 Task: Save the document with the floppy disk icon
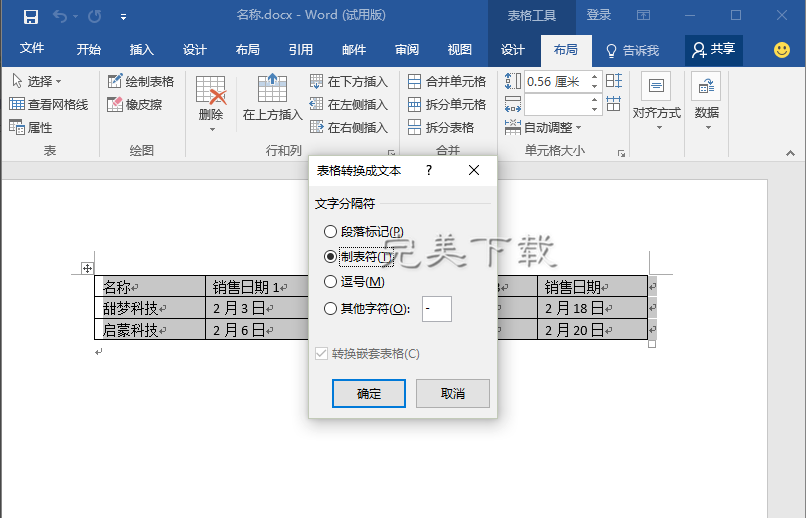[31, 16]
